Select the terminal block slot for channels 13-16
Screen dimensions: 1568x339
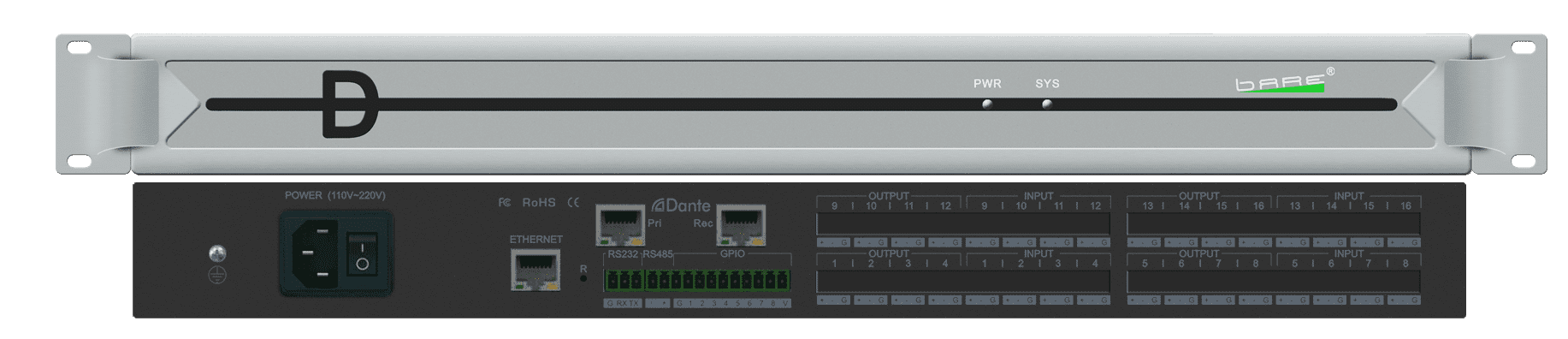pos(1274,224)
